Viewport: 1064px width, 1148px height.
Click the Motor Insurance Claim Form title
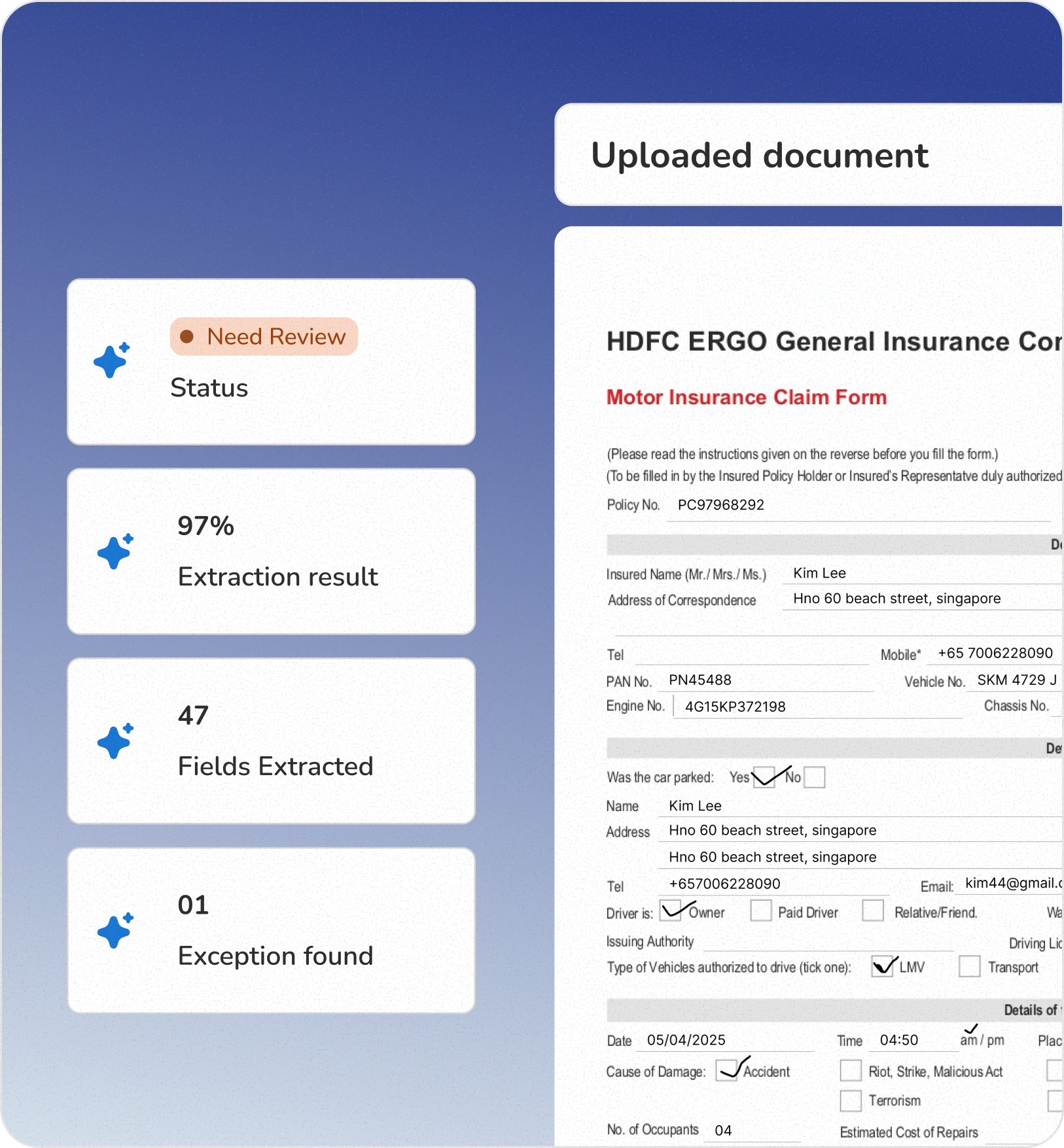pyautogui.click(x=747, y=397)
